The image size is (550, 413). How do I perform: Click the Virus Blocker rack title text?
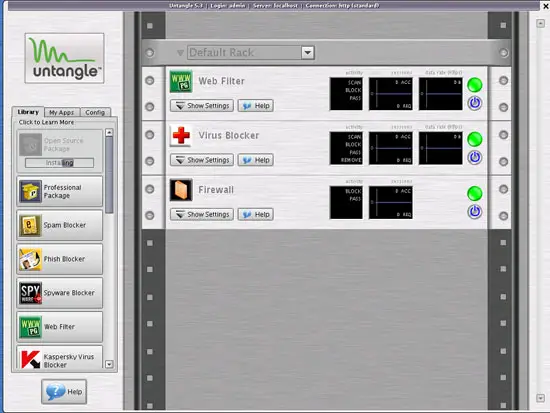click(229, 135)
